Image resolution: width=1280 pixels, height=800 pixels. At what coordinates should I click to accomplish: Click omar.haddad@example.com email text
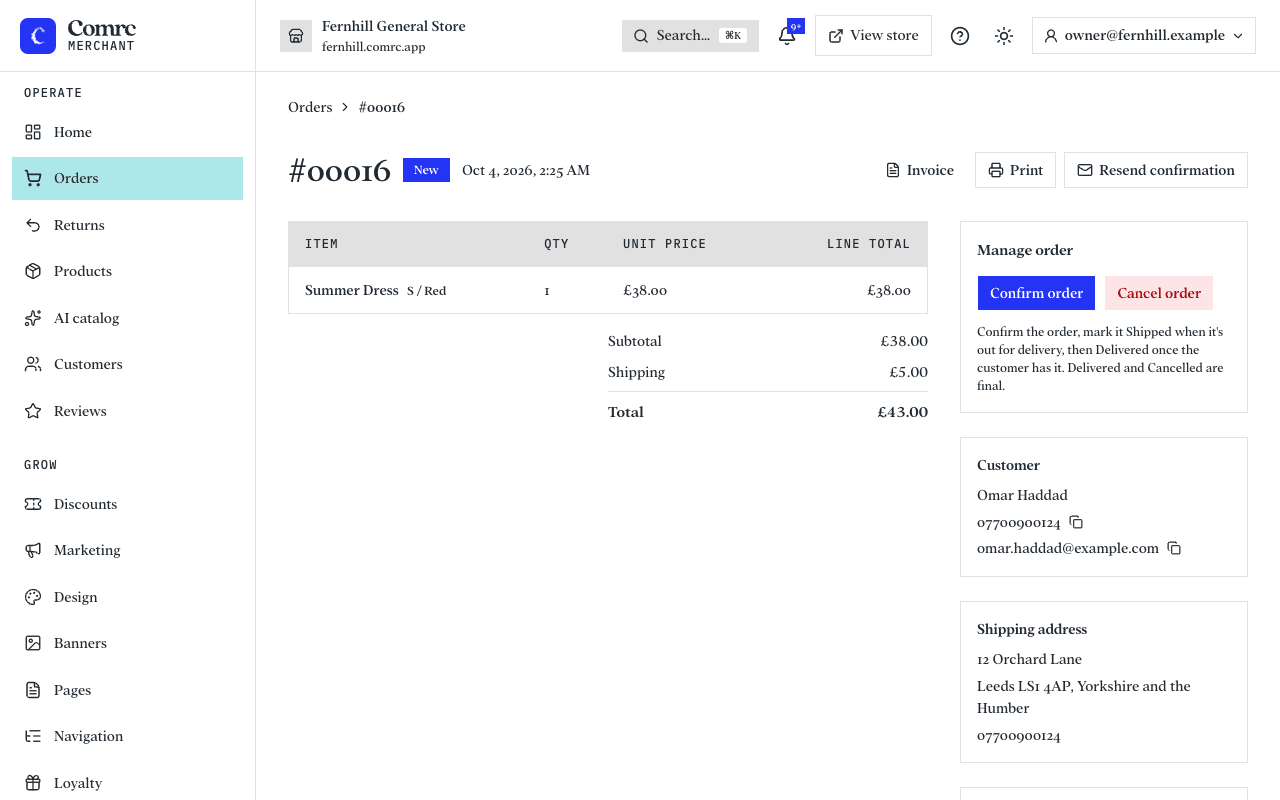coord(1068,548)
